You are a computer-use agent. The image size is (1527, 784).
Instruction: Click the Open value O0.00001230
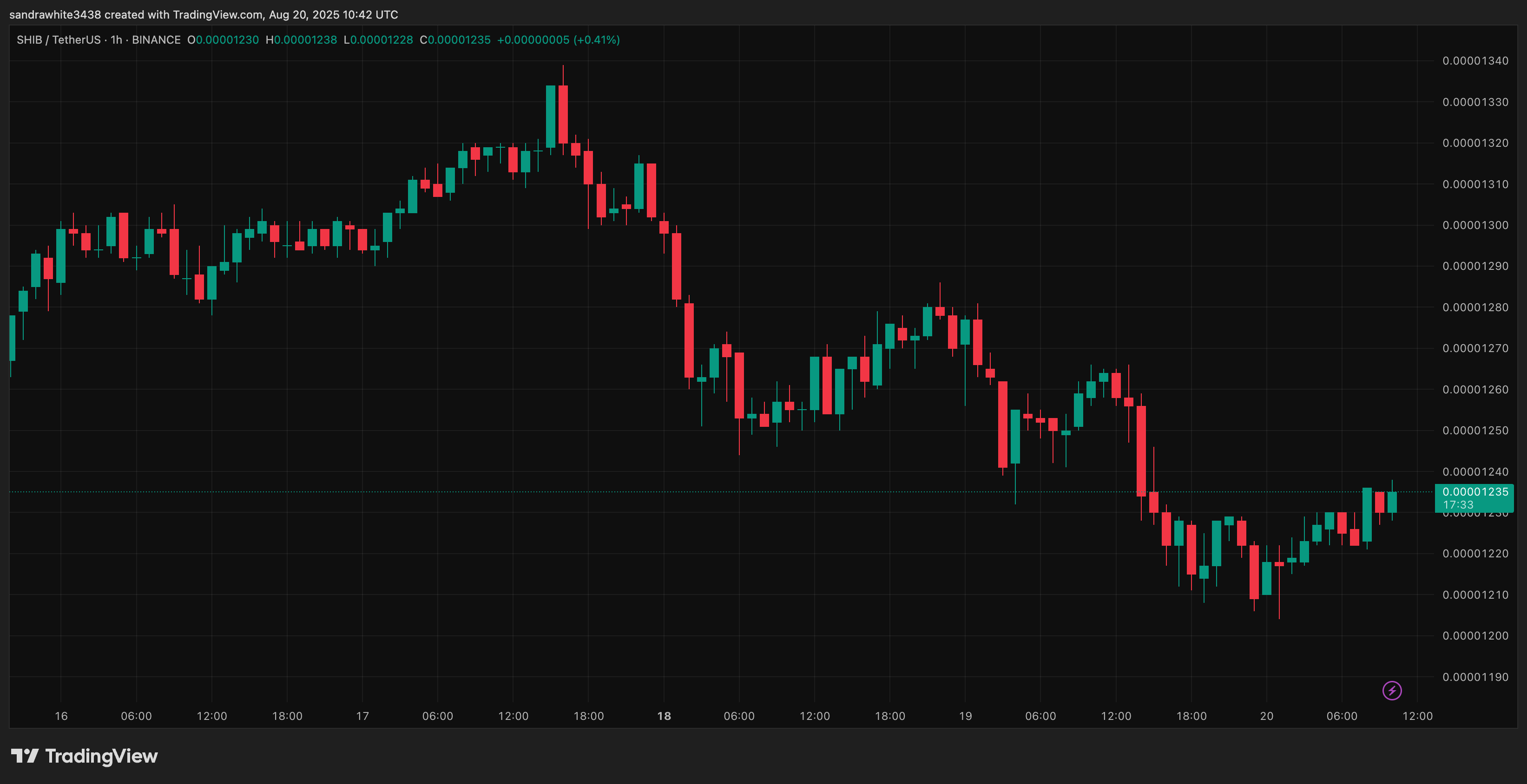223,39
